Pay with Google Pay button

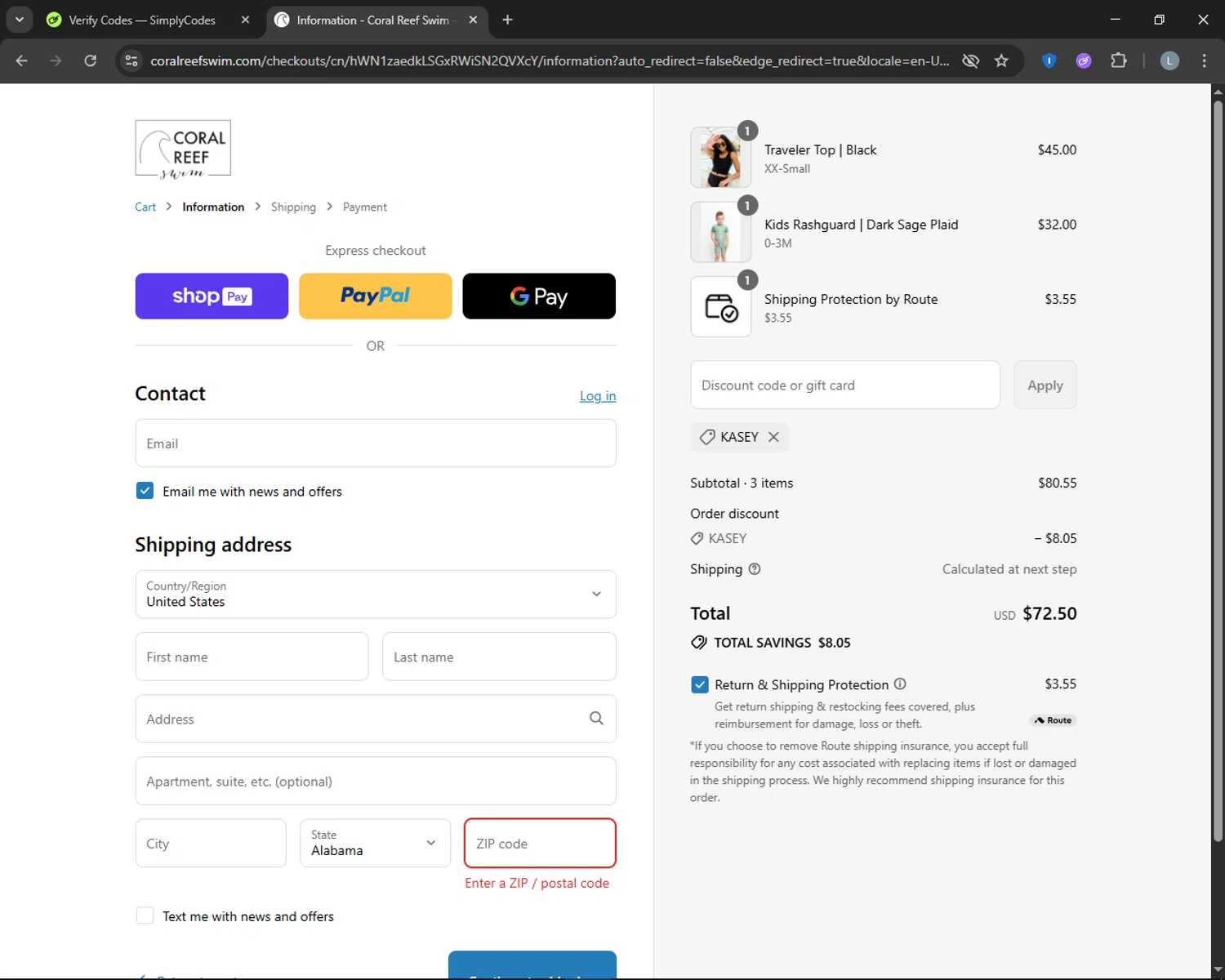(x=539, y=296)
